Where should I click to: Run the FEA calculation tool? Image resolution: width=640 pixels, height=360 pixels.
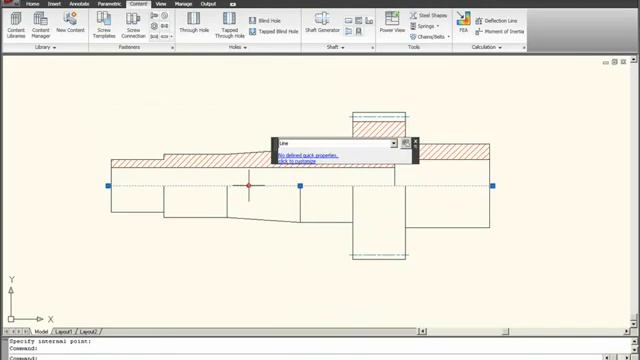[463, 22]
